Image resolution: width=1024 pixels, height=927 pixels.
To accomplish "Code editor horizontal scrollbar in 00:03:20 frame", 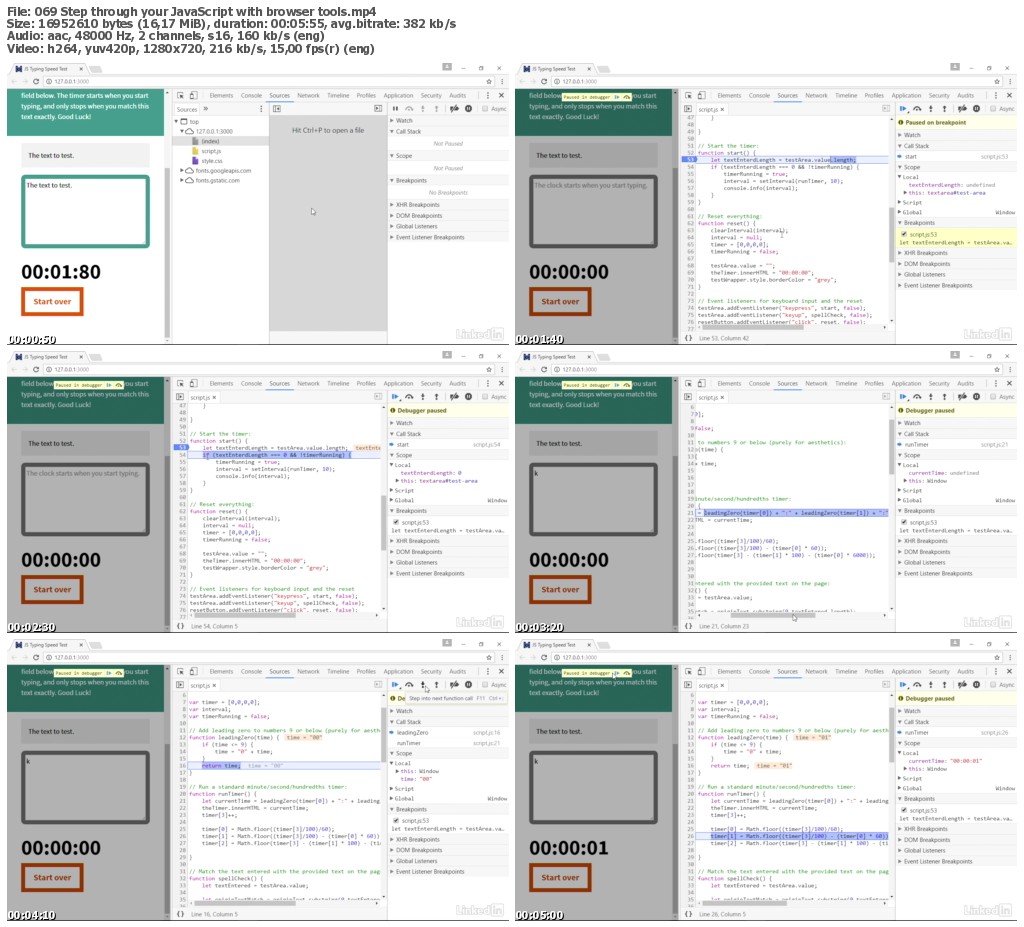I will click(773, 615).
